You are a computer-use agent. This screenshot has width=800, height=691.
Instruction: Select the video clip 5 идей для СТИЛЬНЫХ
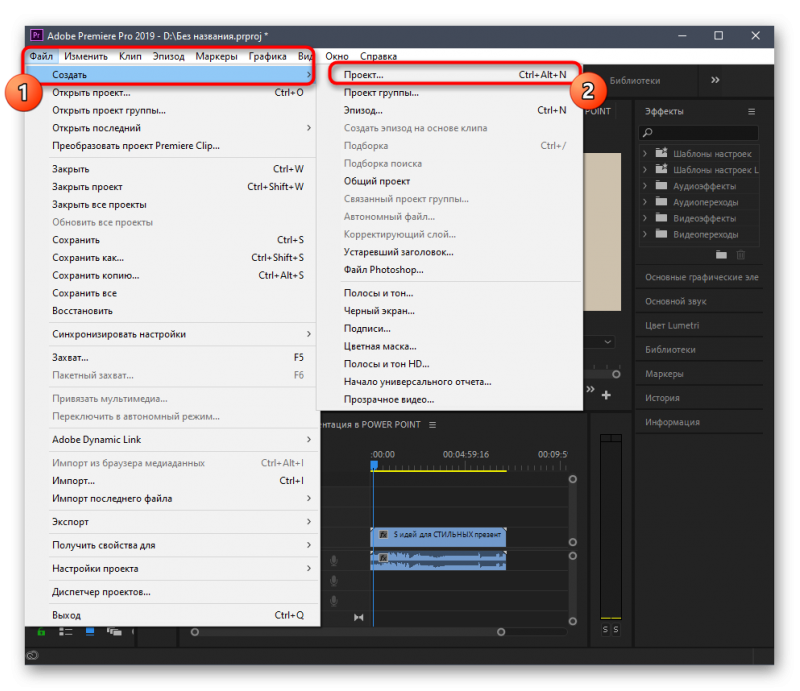click(438, 536)
